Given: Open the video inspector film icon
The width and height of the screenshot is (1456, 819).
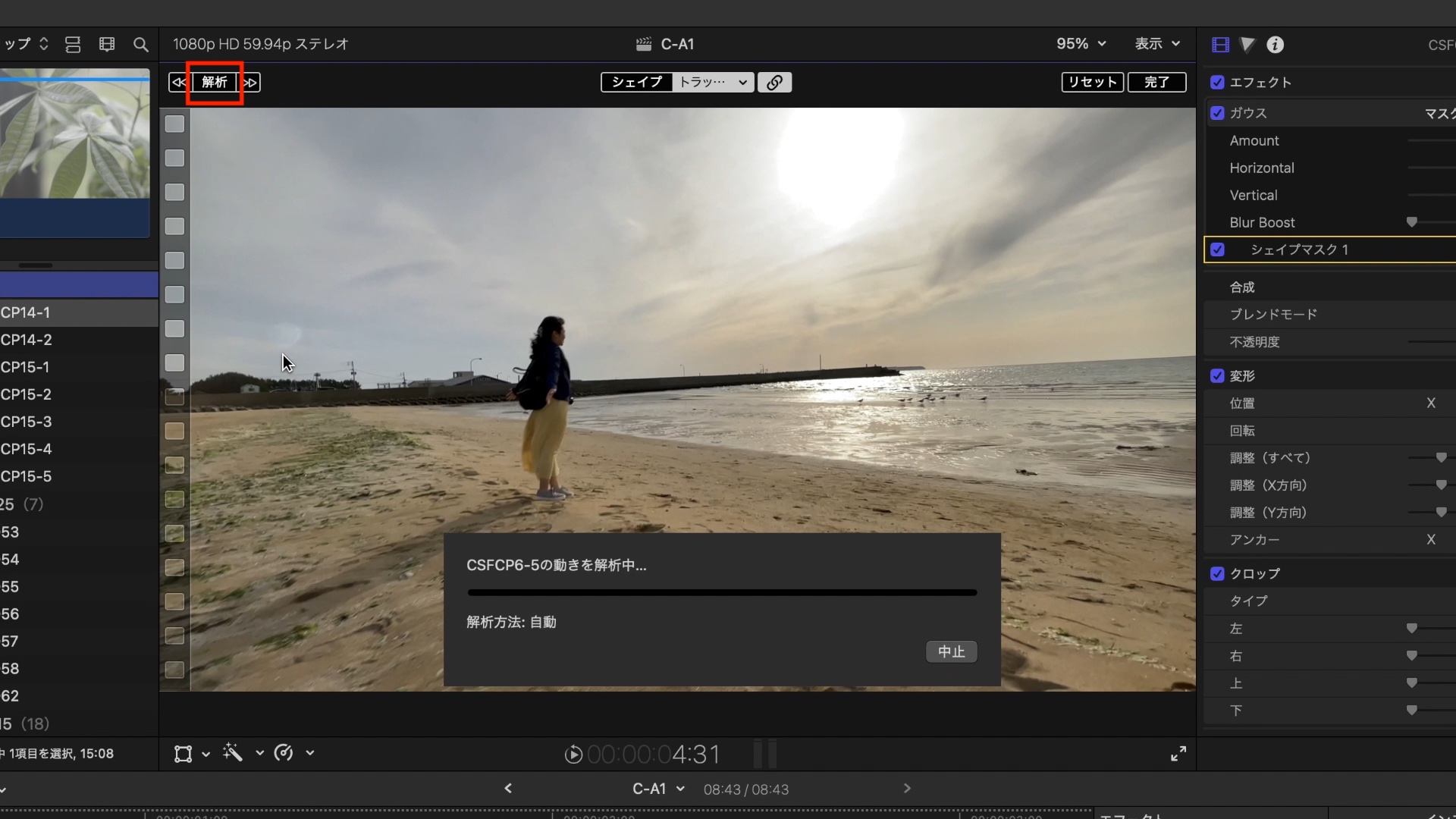Looking at the screenshot, I should tap(1220, 45).
